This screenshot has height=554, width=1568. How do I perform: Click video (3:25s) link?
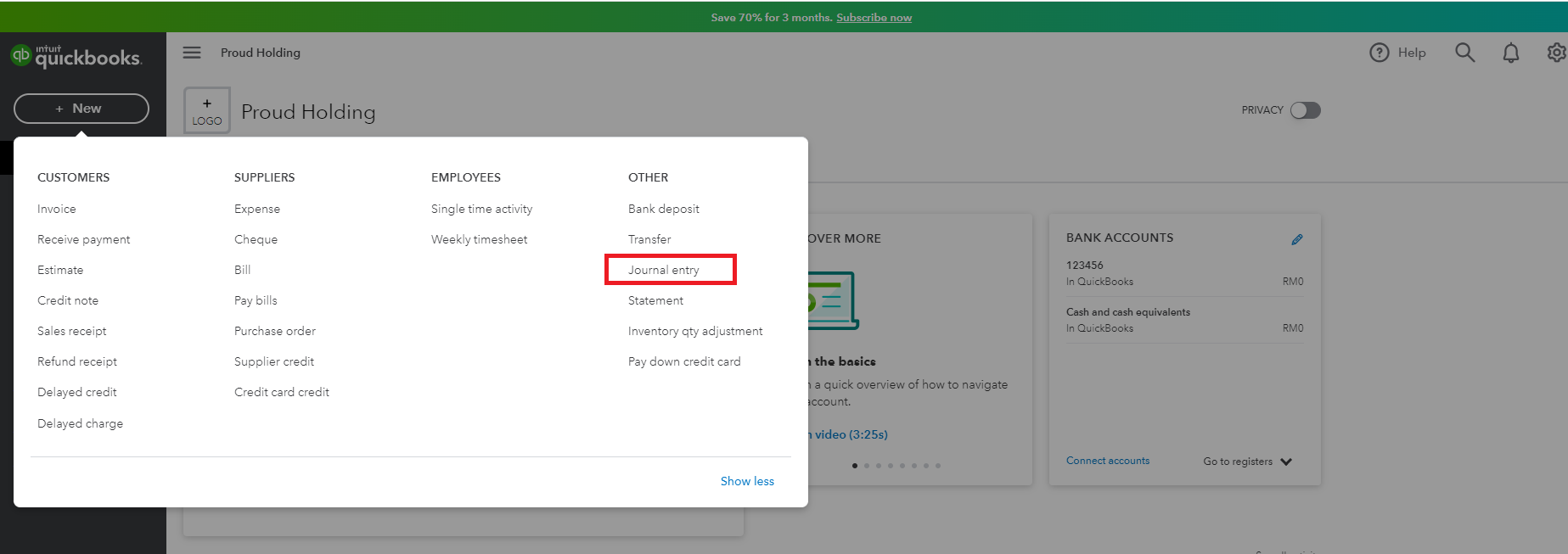(851, 434)
